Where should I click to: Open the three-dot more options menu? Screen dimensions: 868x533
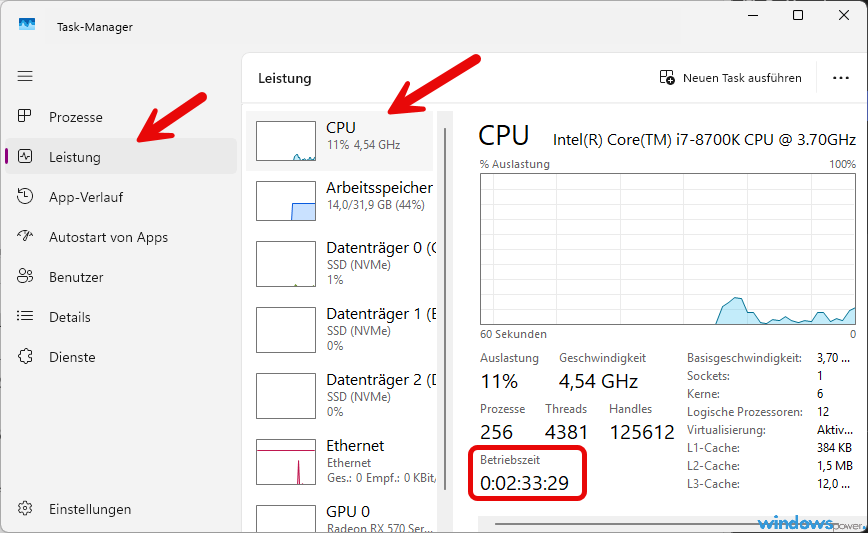(x=841, y=78)
